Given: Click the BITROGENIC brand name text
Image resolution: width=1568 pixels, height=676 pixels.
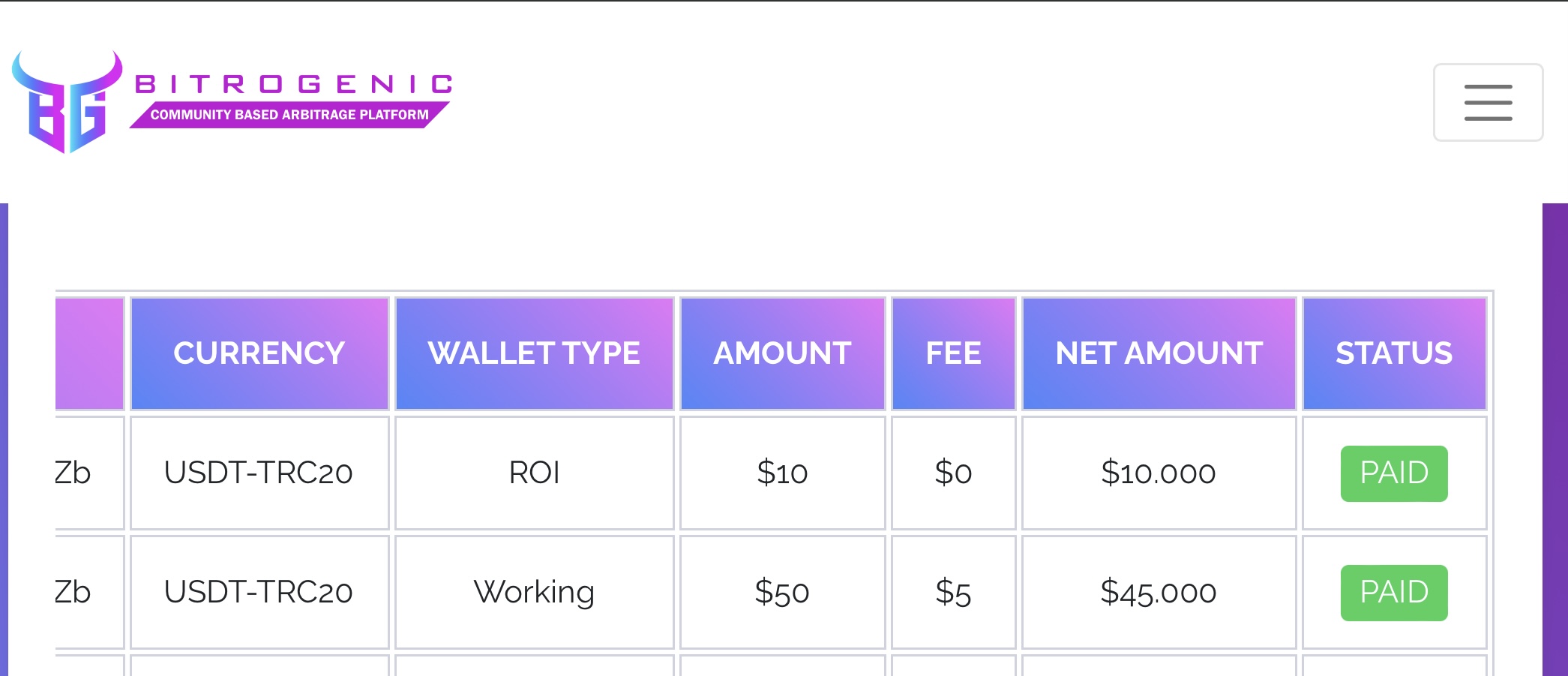Looking at the screenshot, I should click(x=294, y=84).
